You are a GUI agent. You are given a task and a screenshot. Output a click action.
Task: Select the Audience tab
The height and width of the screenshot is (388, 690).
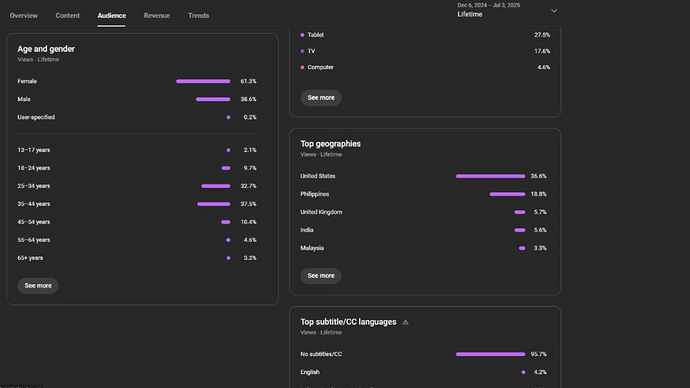(x=111, y=15)
